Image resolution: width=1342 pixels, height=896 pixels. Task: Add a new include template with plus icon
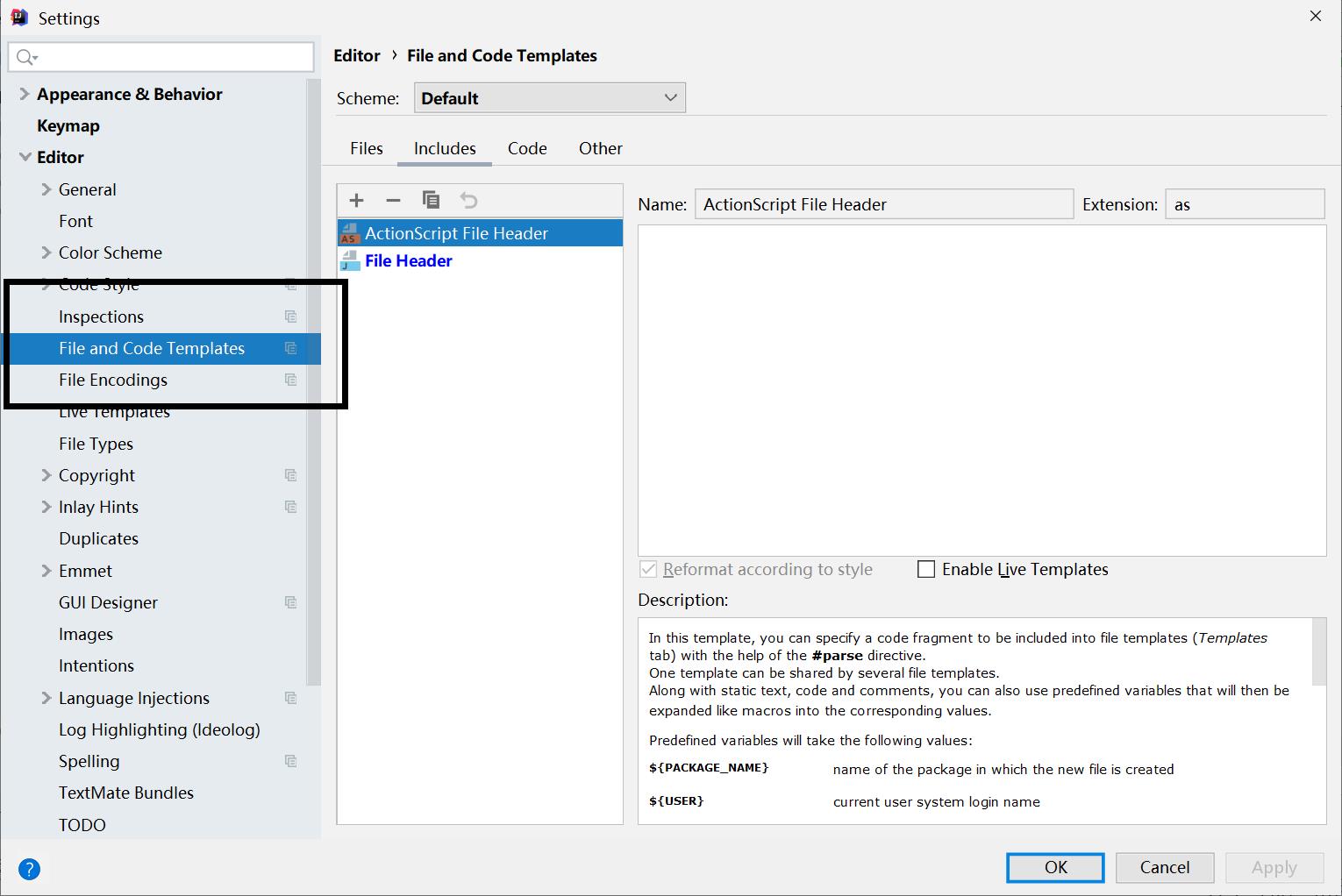point(356,201)
